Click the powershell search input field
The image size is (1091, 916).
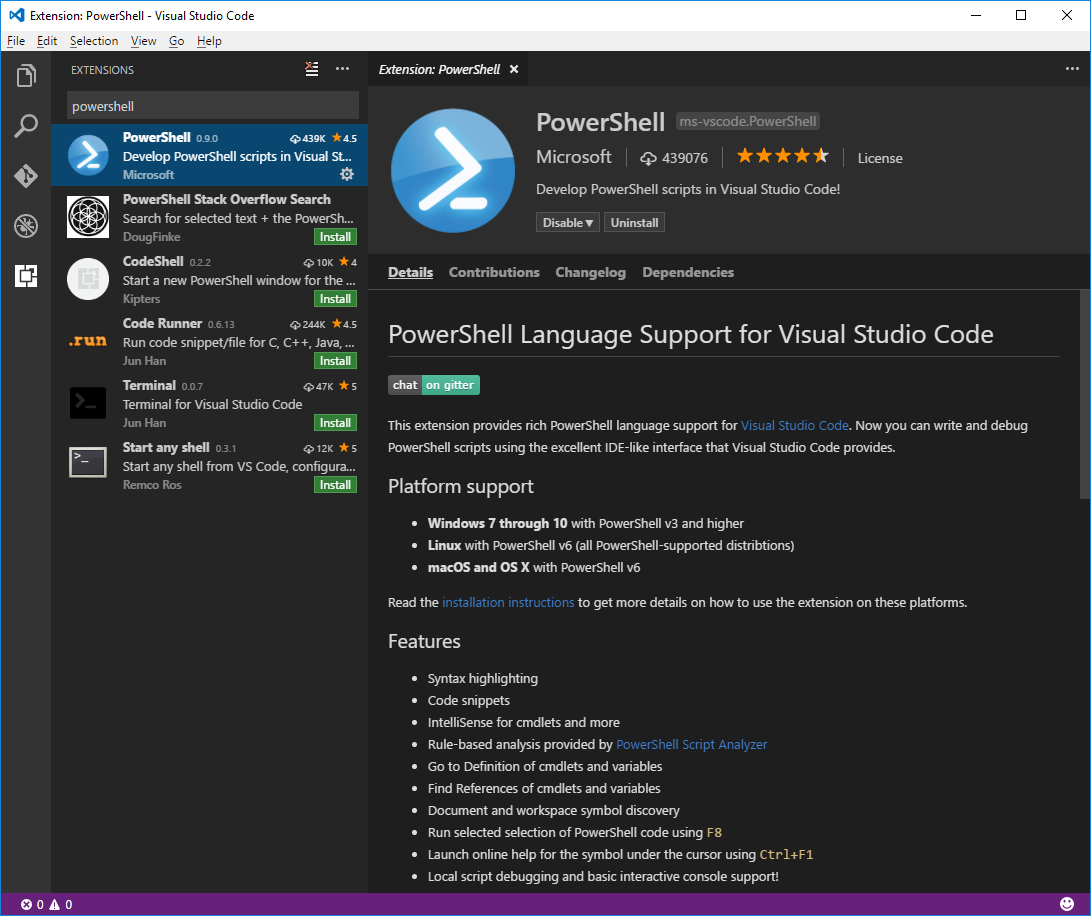pyautogui.click(x=212, y=105)
